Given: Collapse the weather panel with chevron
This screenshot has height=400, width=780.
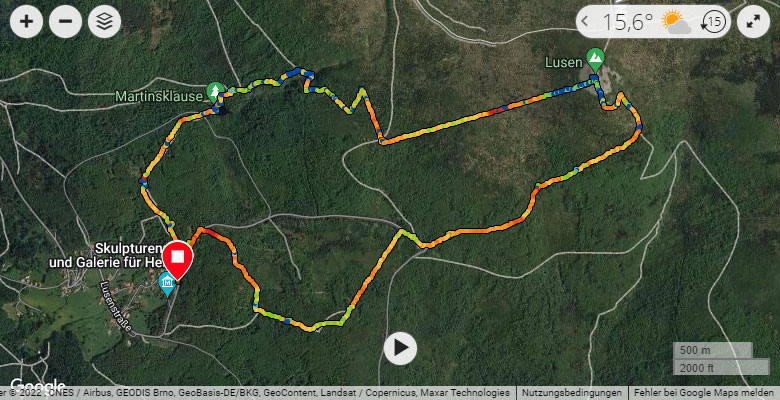Looking at the screenshot, I should [585, 21].
